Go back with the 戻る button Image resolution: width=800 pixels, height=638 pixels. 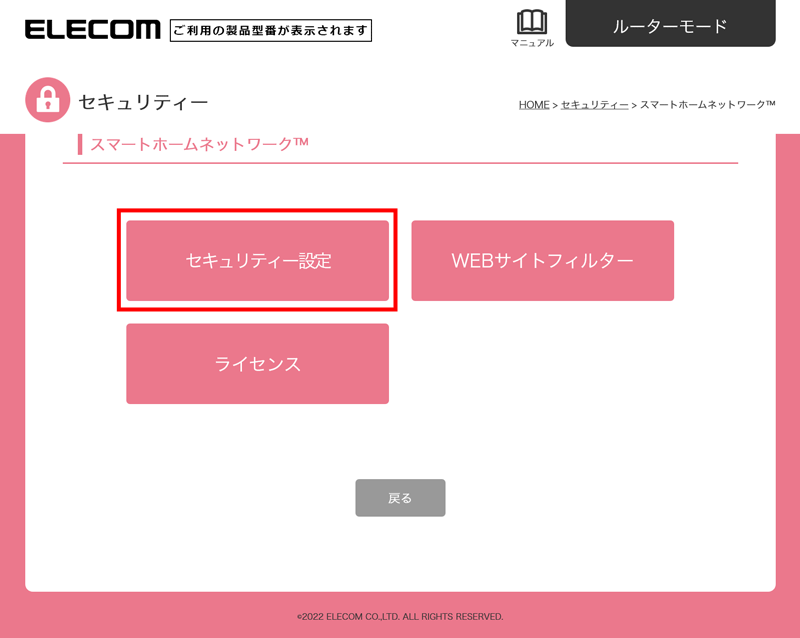point(400,498)
